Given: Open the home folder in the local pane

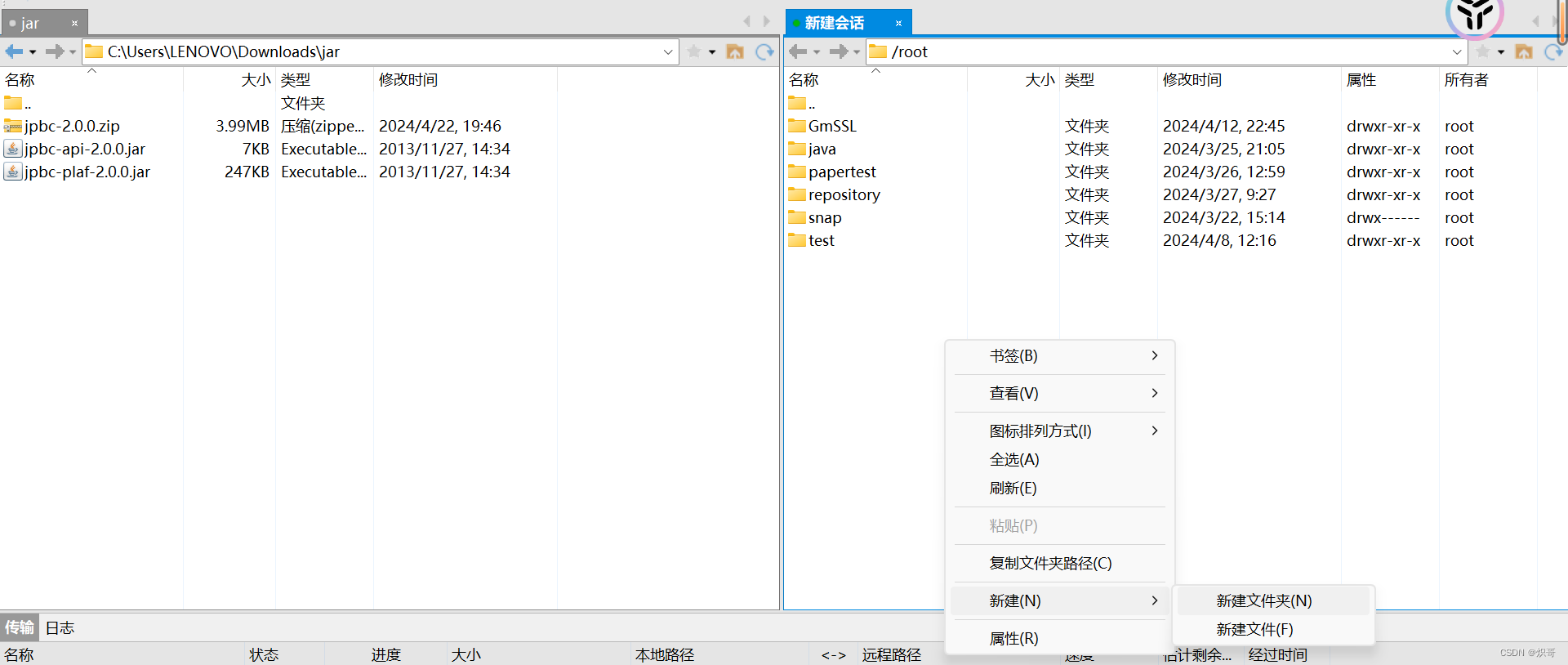Looking at the screenshot, I should click(735, 51).
